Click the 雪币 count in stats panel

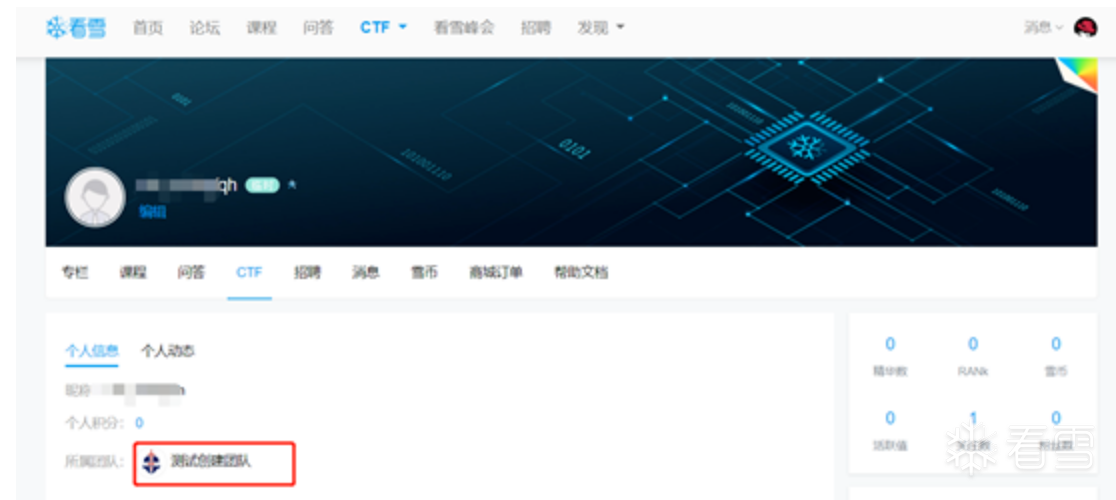[1056, 344]
